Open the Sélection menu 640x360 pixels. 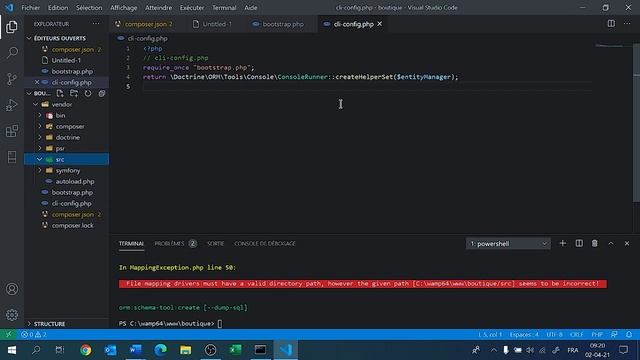coord(89,7)
